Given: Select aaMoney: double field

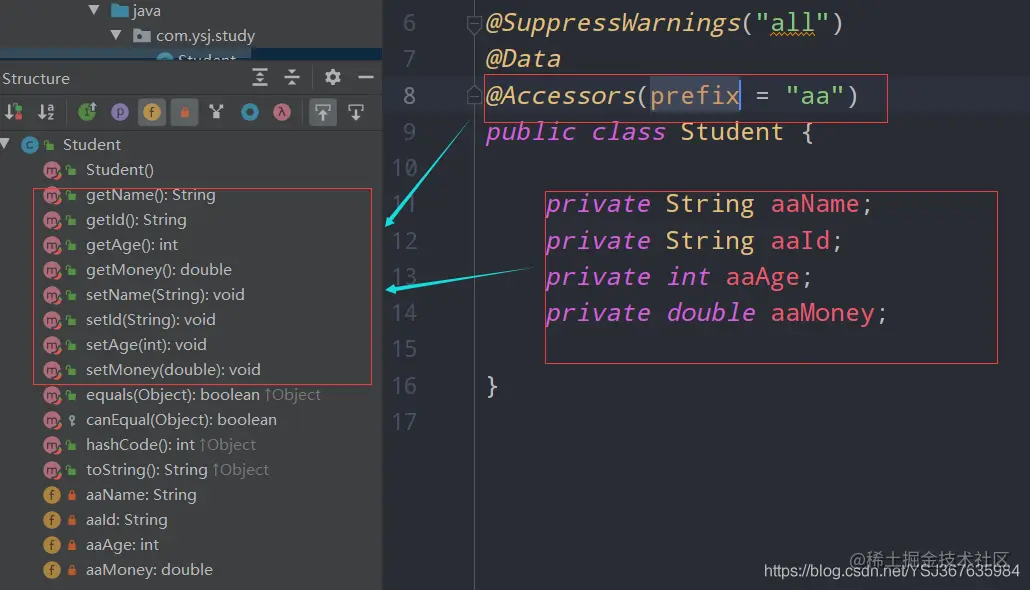Looking at the screenshot, I should [x=149, y=569].
